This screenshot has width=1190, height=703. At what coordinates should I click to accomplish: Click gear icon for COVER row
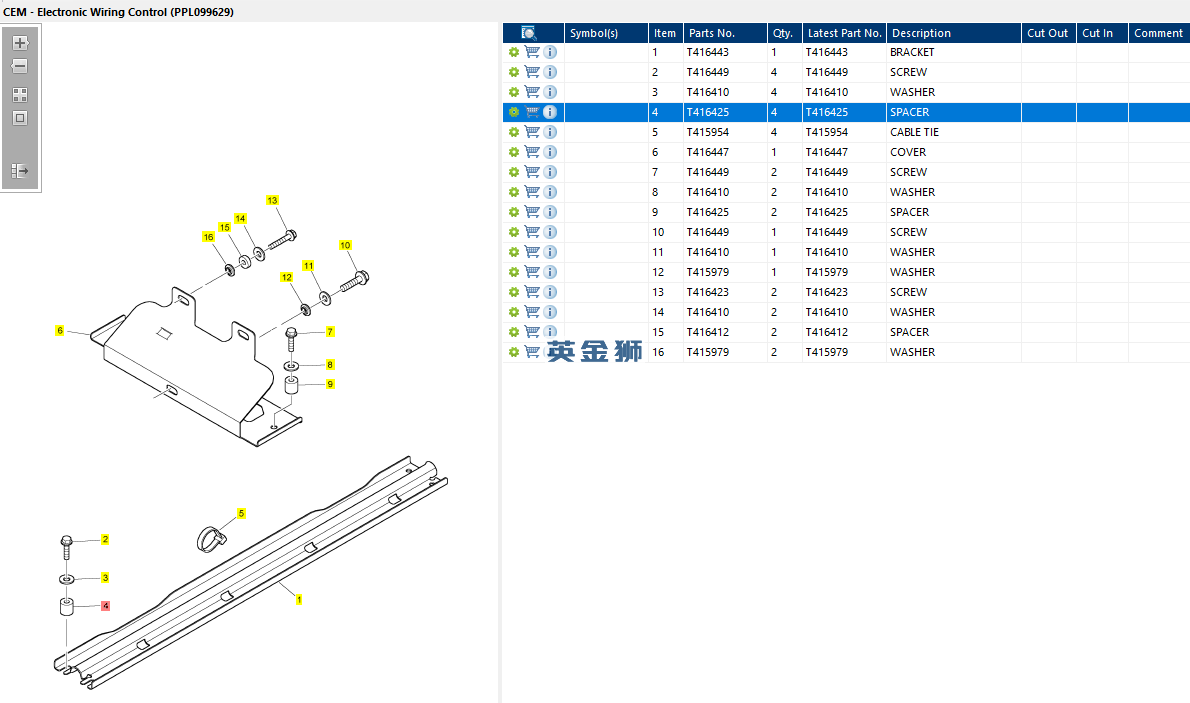coord(514,152)
